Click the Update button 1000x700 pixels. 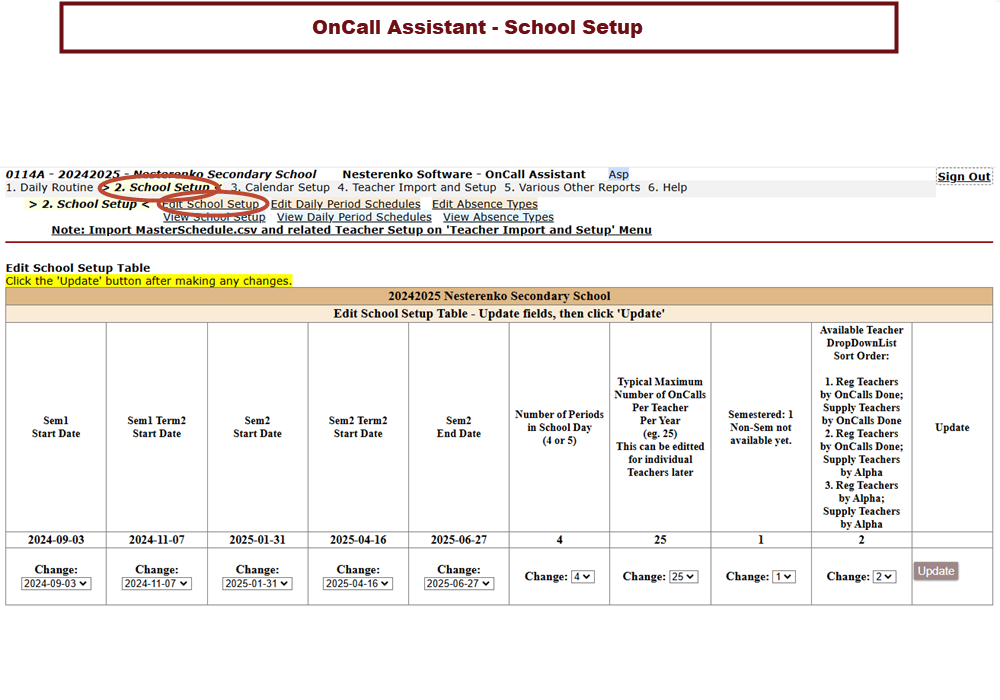point(936,571)
